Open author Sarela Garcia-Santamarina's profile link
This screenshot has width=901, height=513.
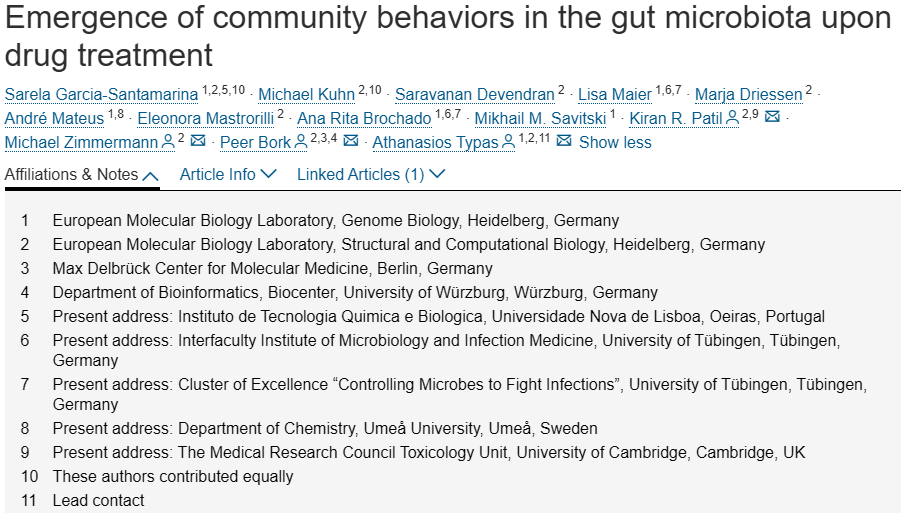101,94
